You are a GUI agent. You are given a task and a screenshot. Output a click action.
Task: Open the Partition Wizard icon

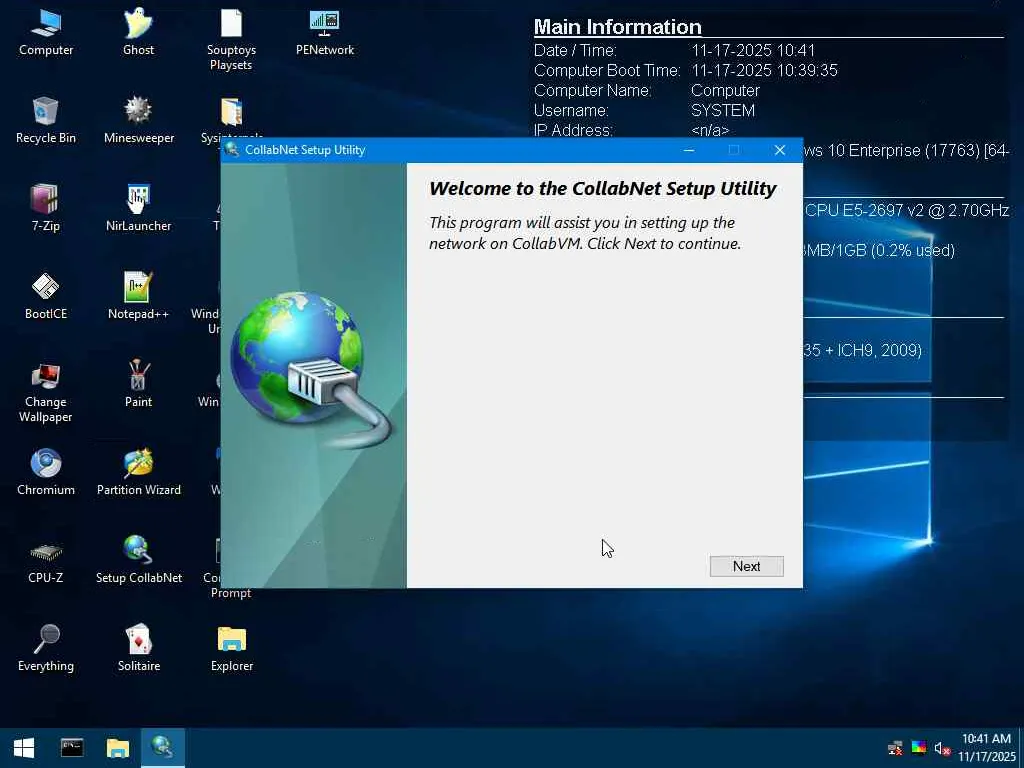coord(138,472)
